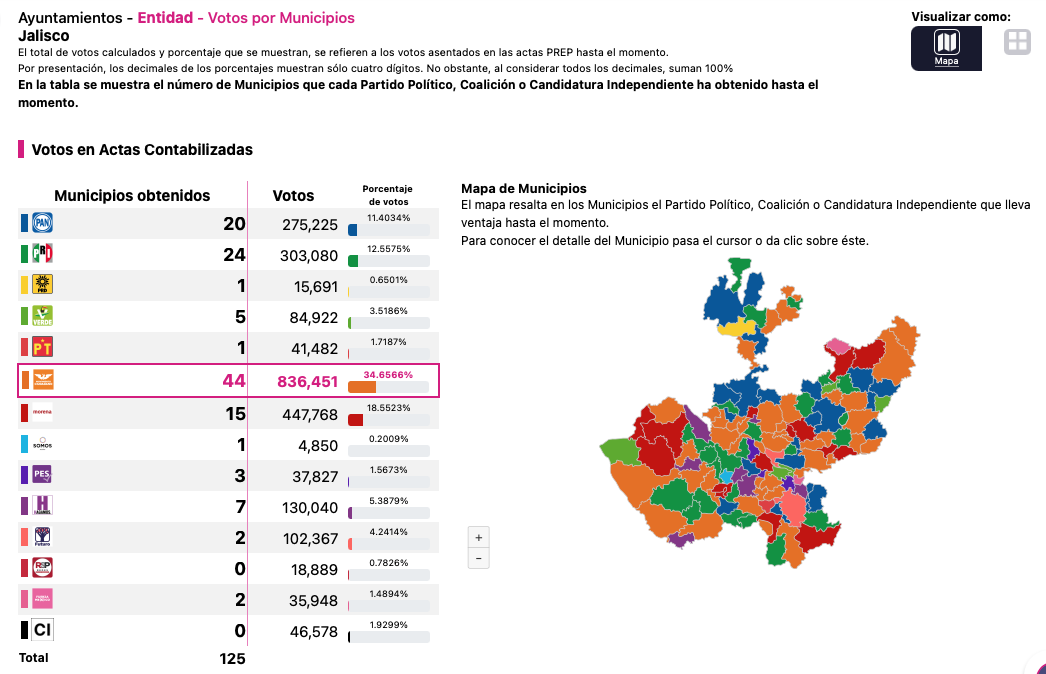Click the CI independent candidate icon

pyautogui.click(x=42, y=630)
